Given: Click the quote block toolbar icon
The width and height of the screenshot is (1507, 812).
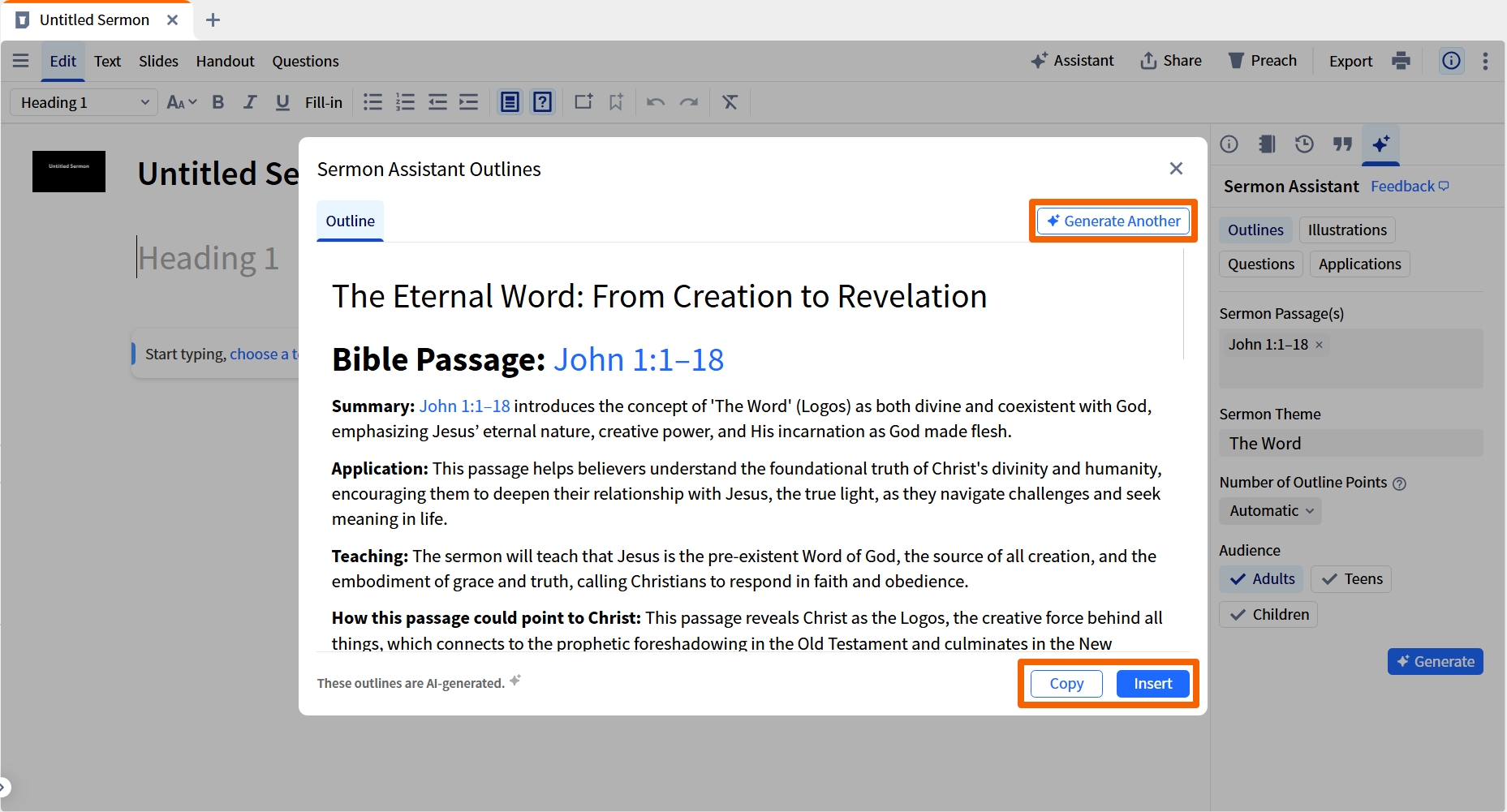Looking at the screenshot, I should [x=510, y=102].
